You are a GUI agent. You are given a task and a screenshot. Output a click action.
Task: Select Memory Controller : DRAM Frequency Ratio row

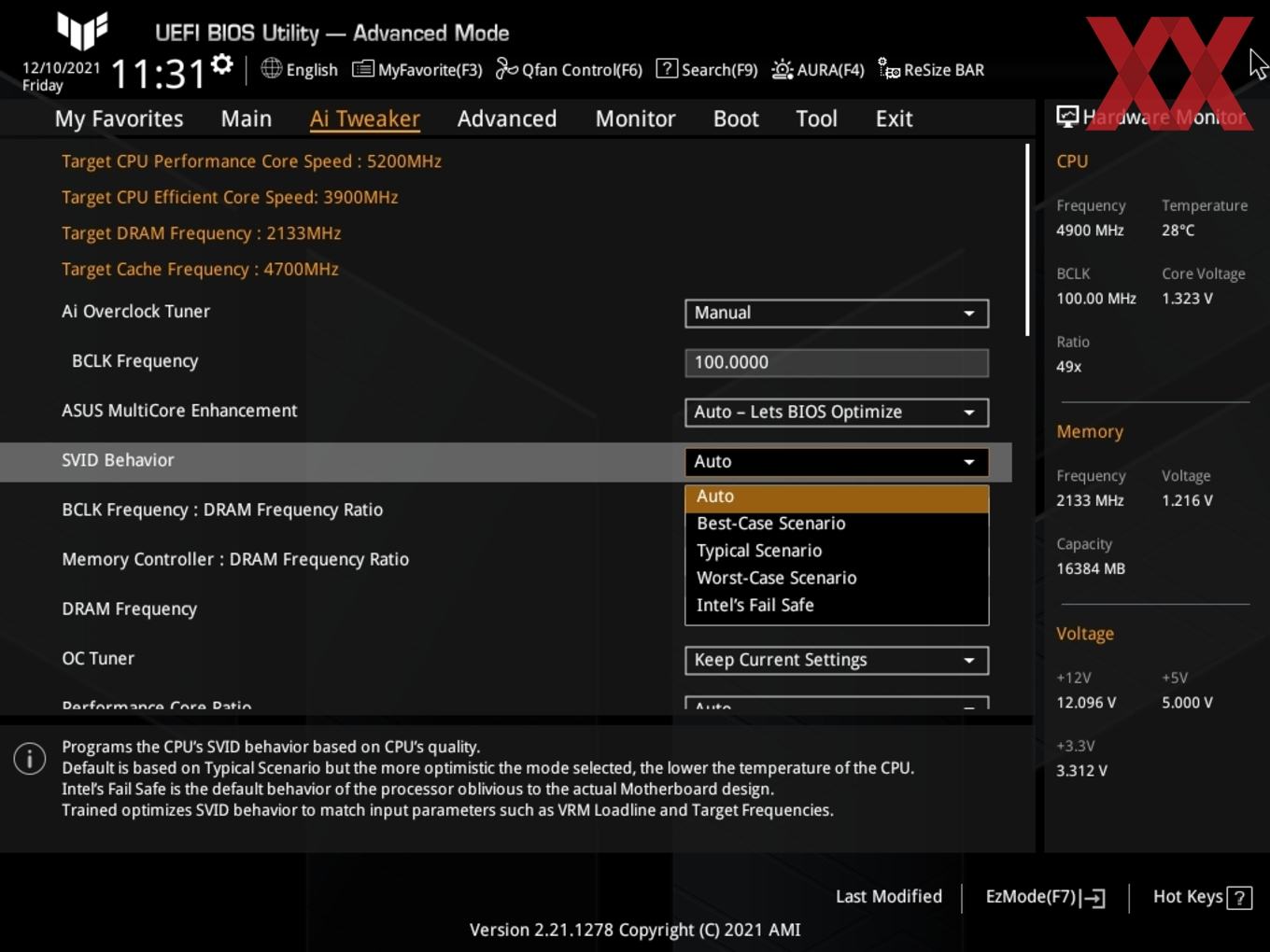tap(235, 560)
